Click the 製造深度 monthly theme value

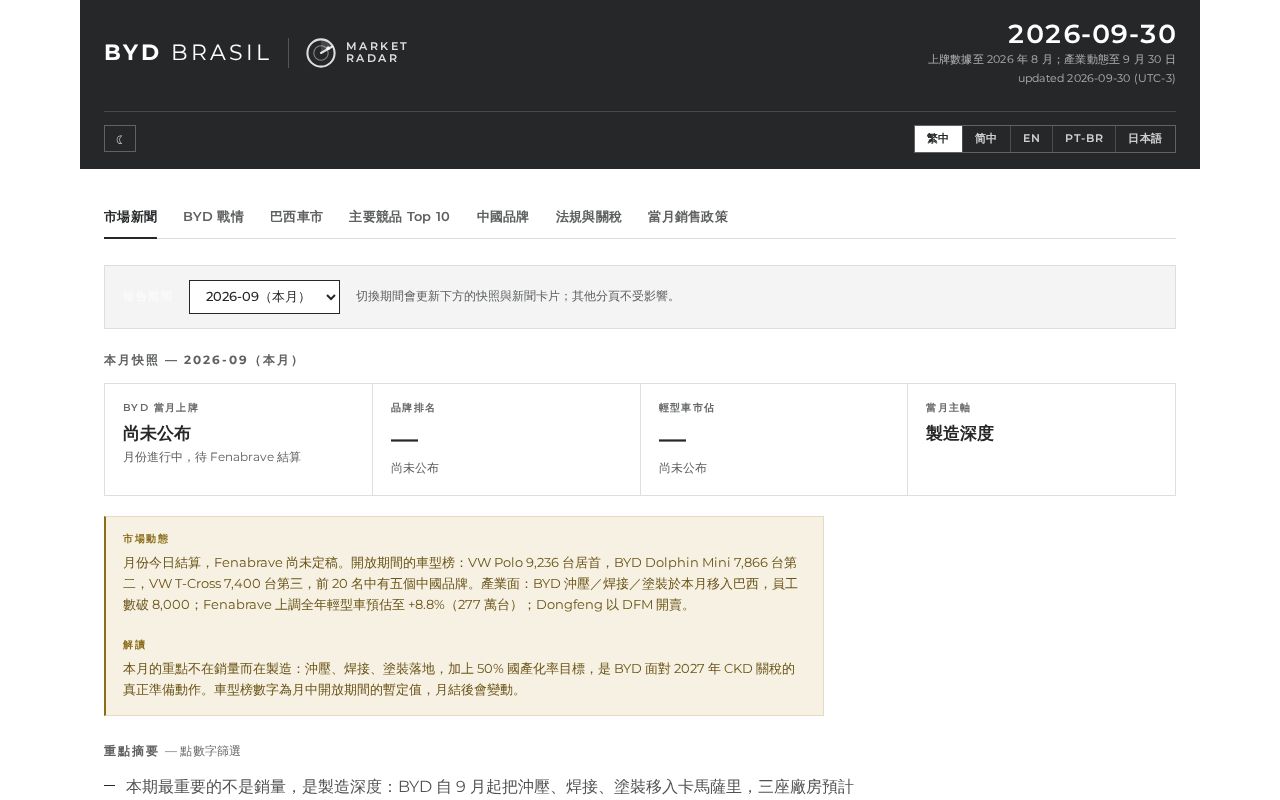960,434
